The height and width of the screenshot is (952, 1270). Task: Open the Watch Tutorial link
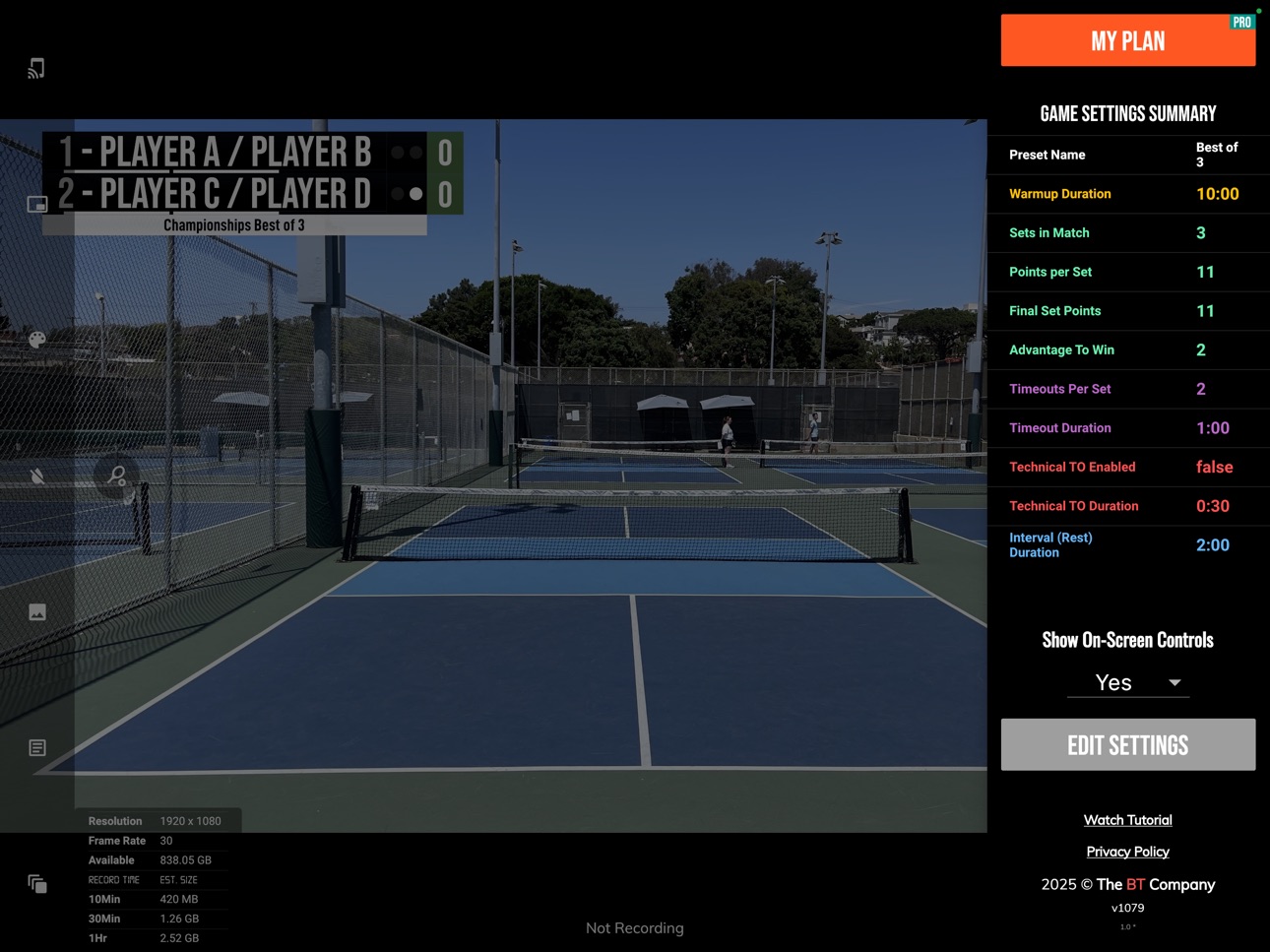1128,820
